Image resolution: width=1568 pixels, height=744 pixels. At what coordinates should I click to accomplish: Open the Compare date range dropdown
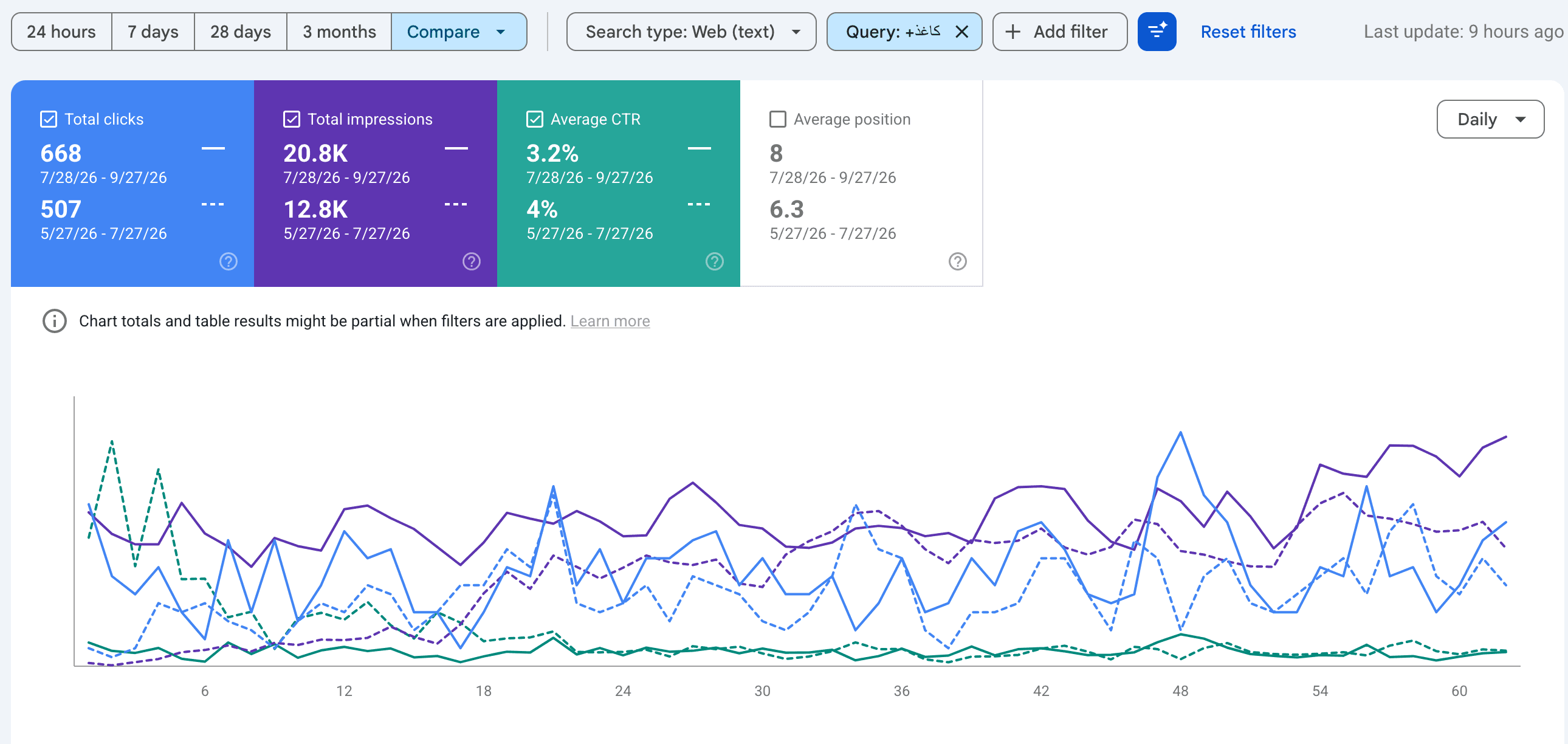(x=459, y=32)
